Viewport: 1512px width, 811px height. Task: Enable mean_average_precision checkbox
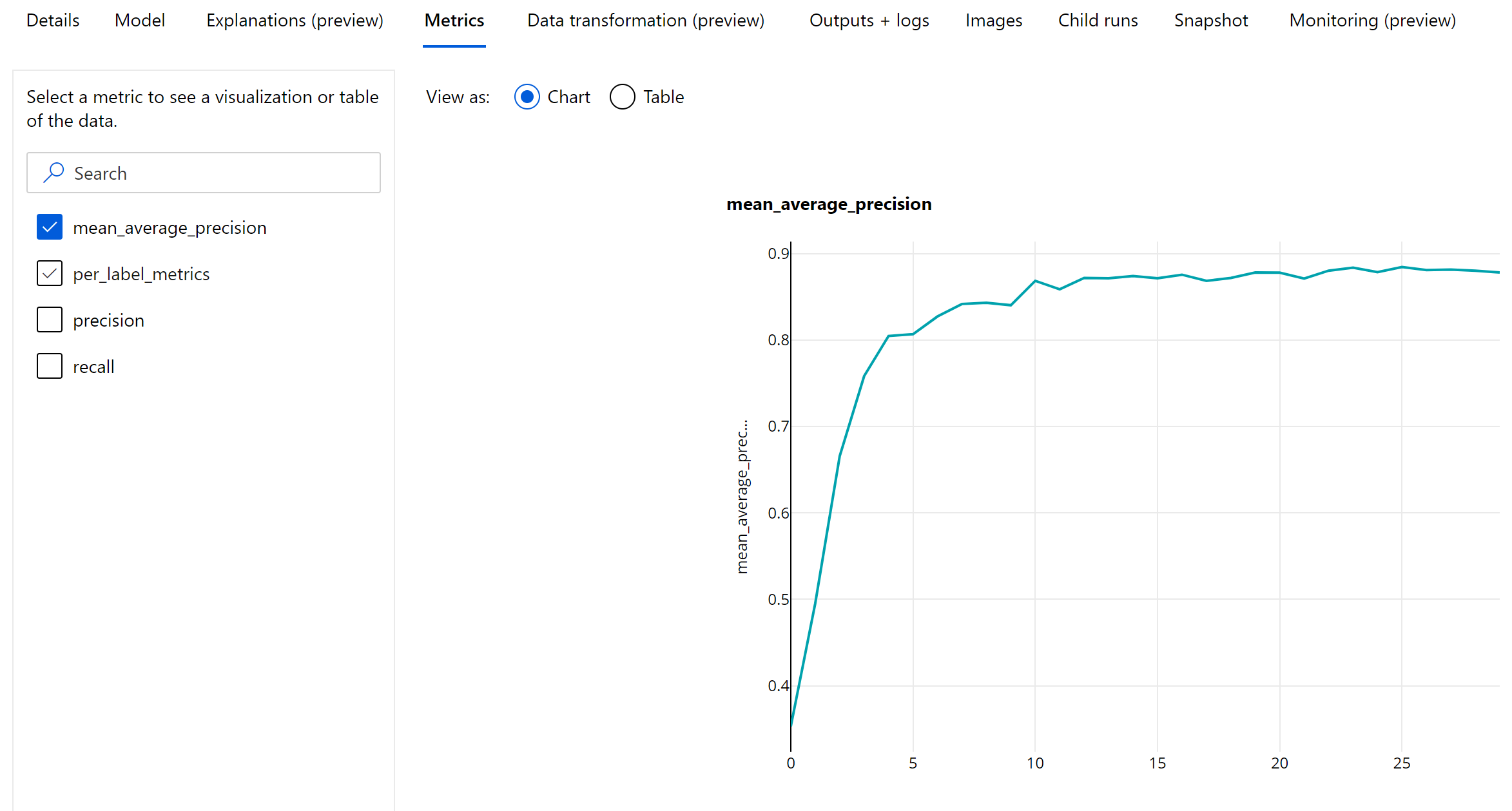[x=50, y=227]
